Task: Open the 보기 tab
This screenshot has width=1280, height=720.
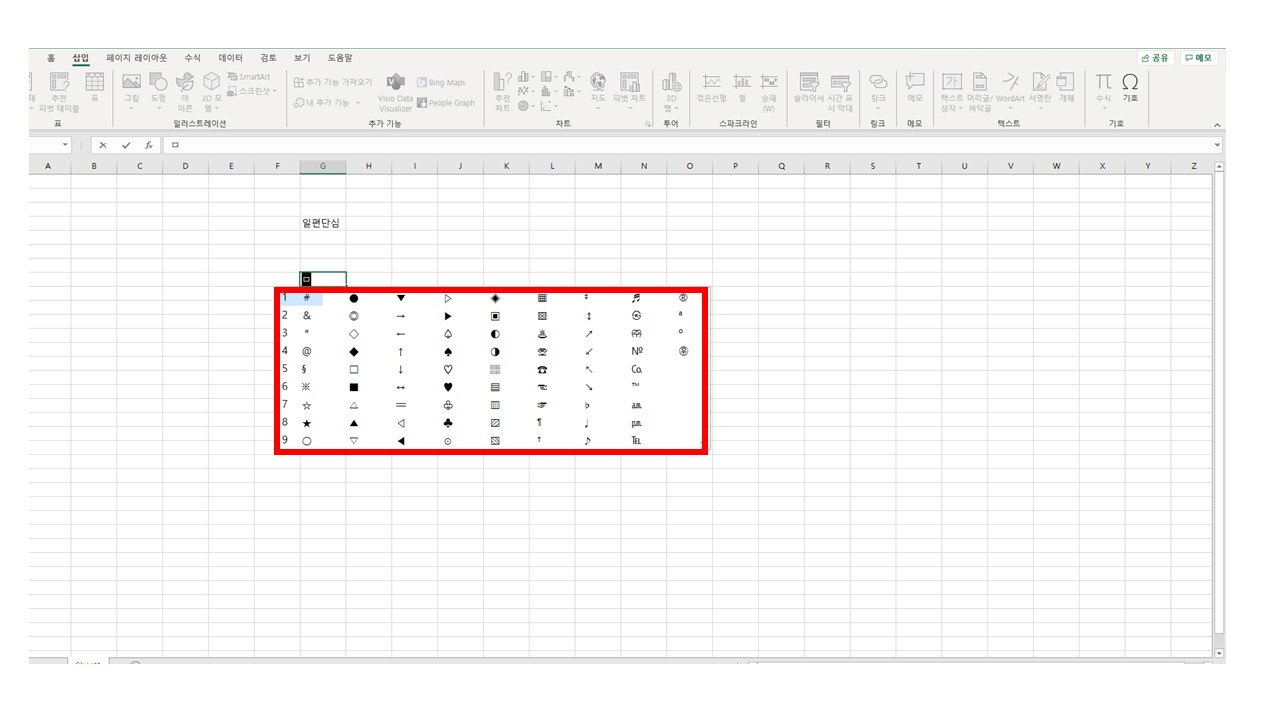Action: tap(302, 58)
